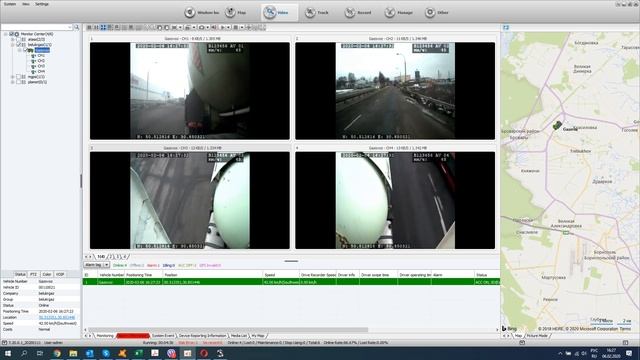Toggle the selected Gazovoz vehicle checkbox

pos(25,50)
